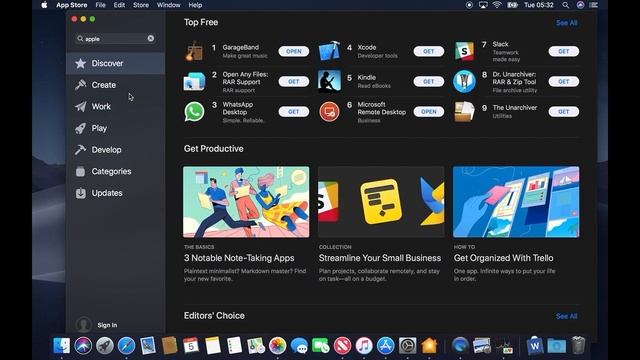Click GET button for Open Any Files
The height and width of the screenshot is (360, 640).
294,82
